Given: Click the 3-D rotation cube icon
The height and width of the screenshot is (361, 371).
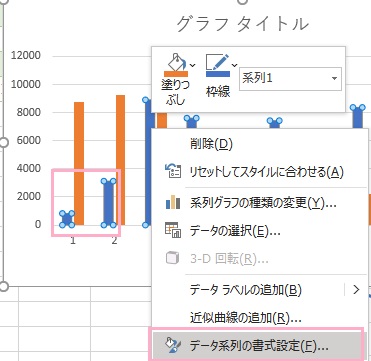Looking at the screenshot, I should (x=173, y=258).
